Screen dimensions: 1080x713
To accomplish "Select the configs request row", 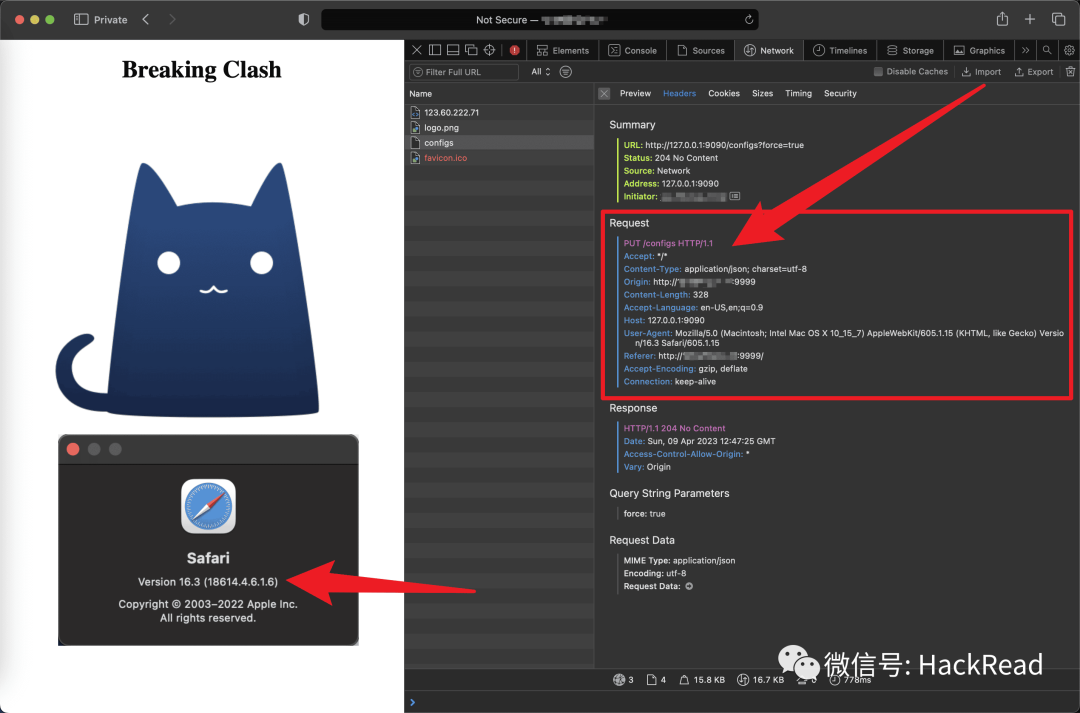I will 499,143.
